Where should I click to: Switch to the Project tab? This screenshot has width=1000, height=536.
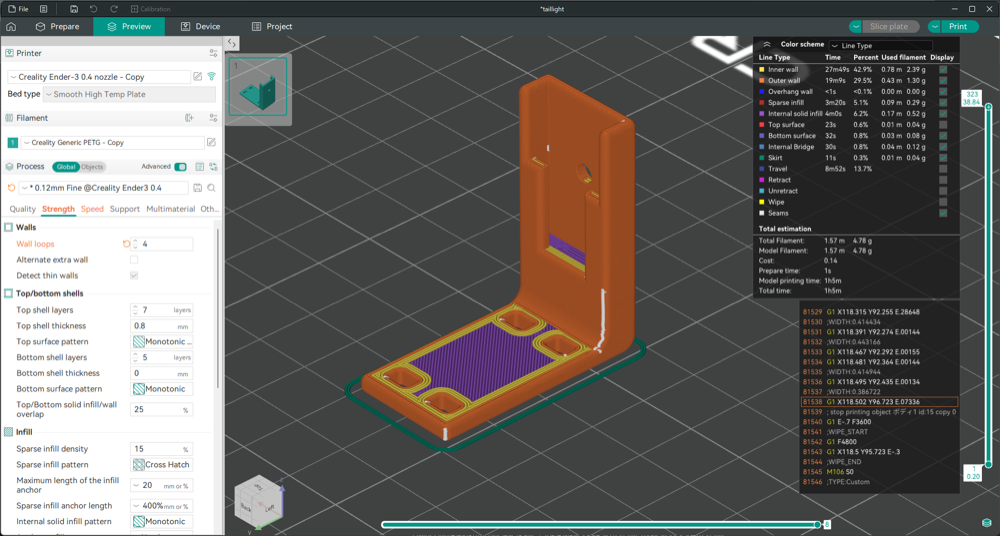272,26
